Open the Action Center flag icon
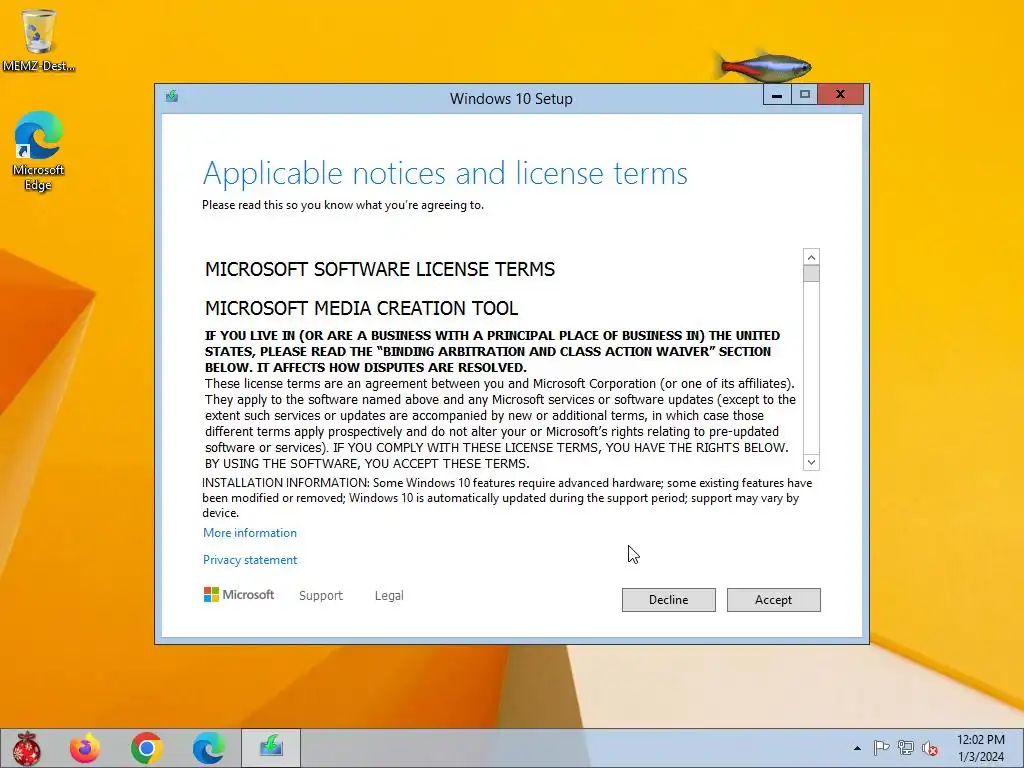 [x=881, y=748]
